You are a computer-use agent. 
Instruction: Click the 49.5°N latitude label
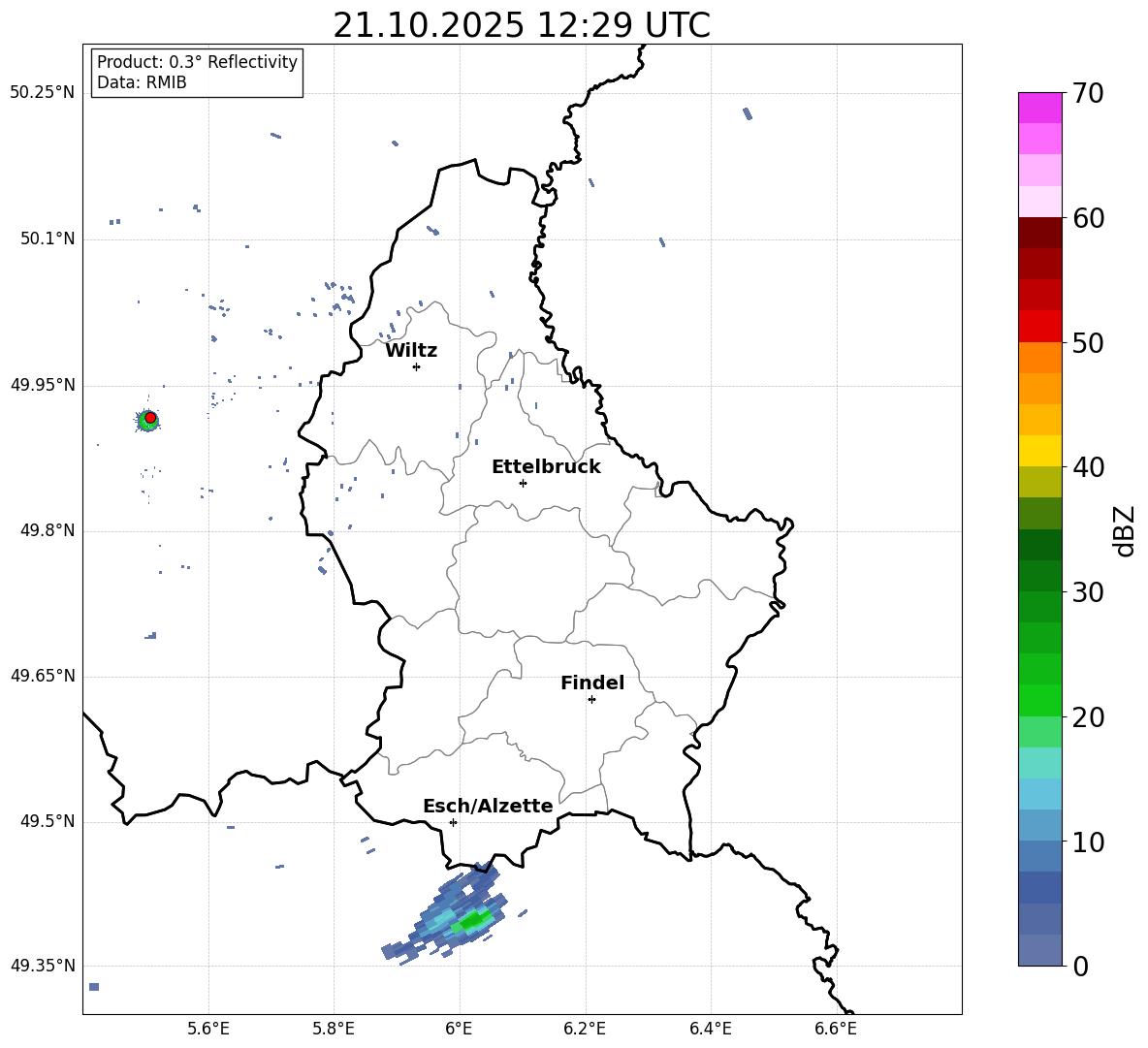[48, 822]
